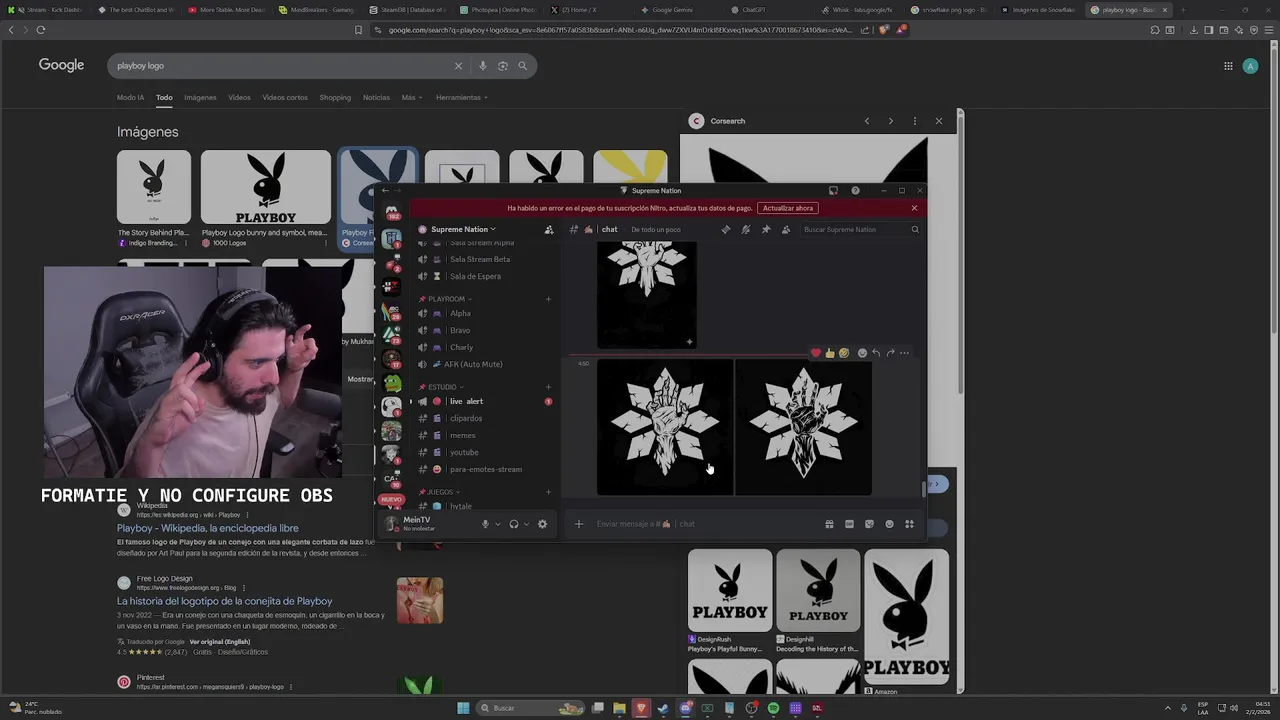Viewport: 1280px width, 720px height.
Task: Switch to the Noticias tab on Google
Action: [x=376, y=97]
